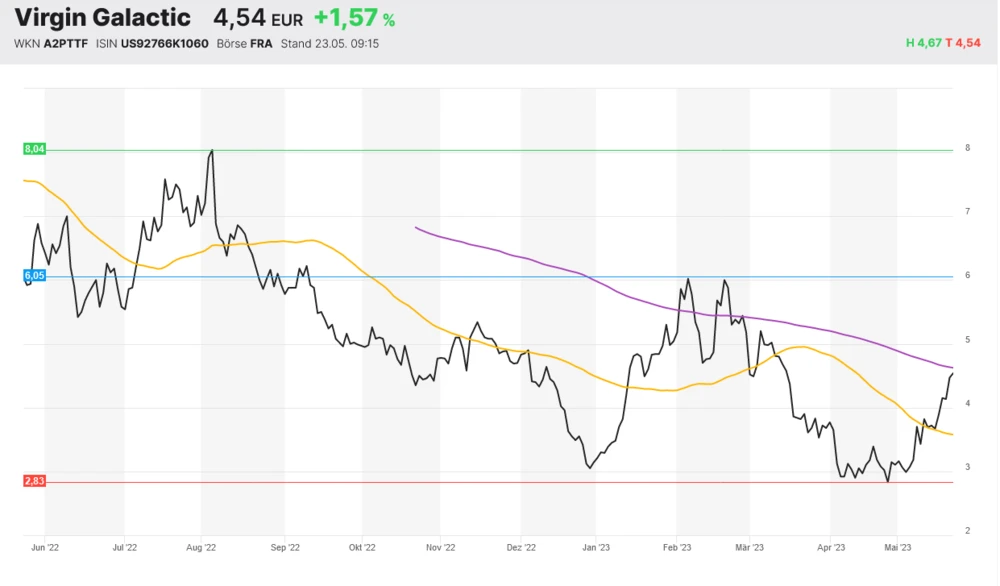Click the blue 6,05 price label
This screenshot has width=1000, height=586.
34,275
